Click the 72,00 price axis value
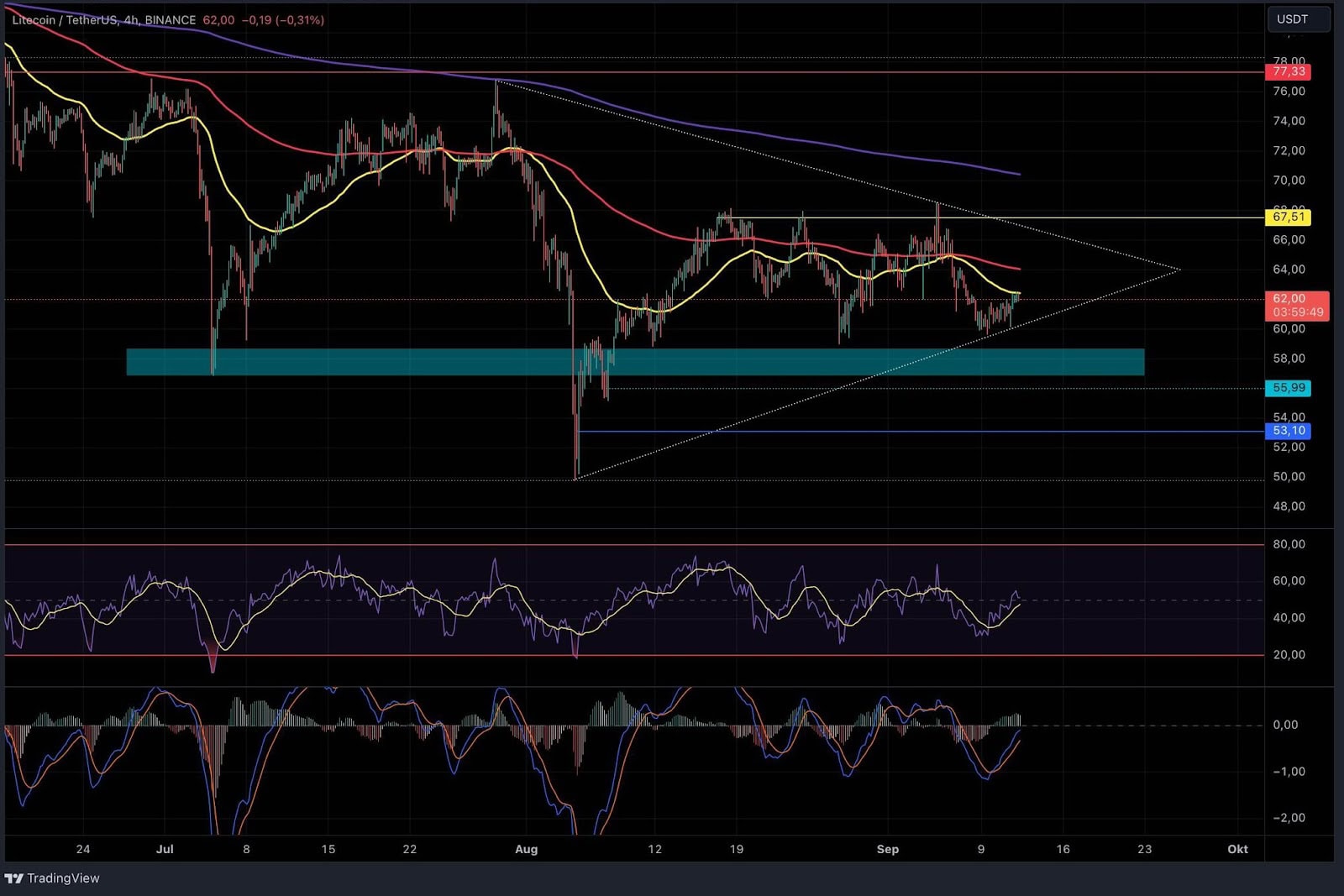The width and height of the screenshot is (1344, 896). click(x=1289, y=150)
